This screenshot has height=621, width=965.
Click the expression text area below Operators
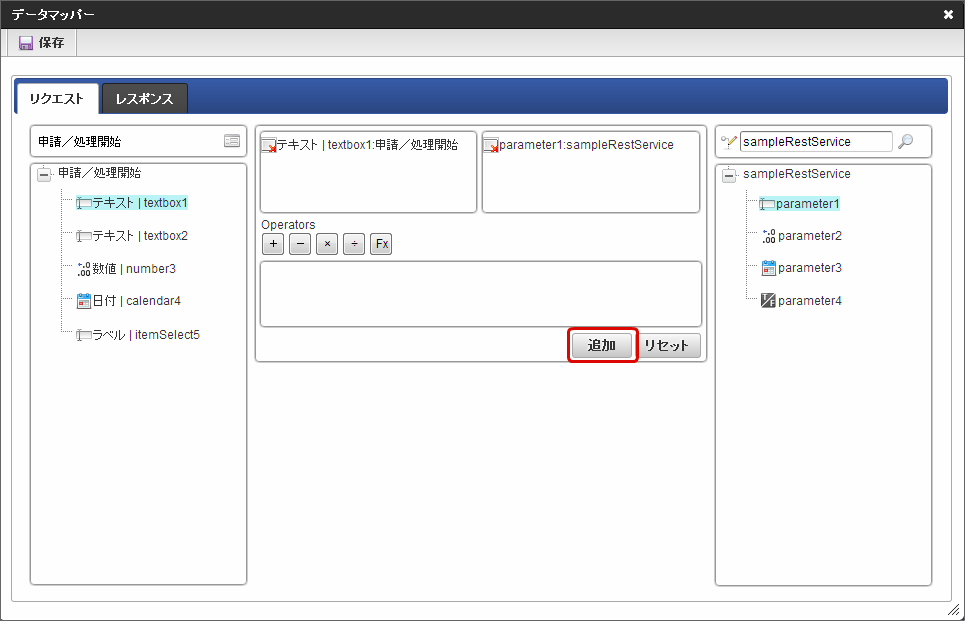[x=481, y=294]
